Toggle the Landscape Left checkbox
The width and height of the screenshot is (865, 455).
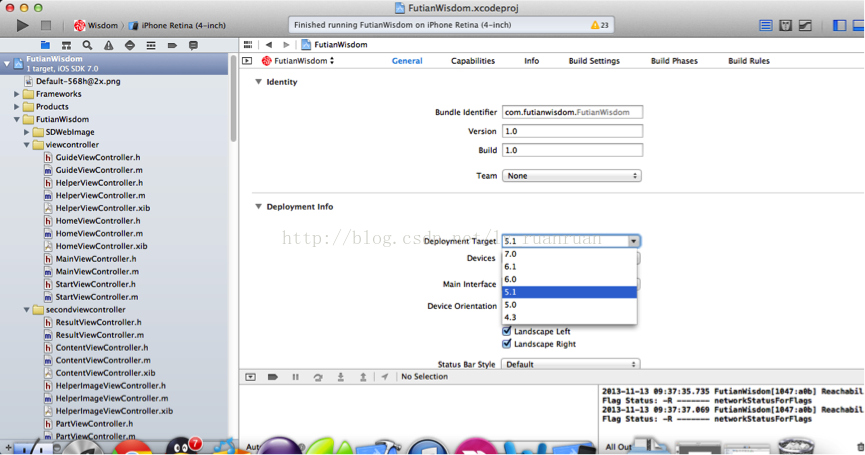pyautogui.click(x=506, y=331)
